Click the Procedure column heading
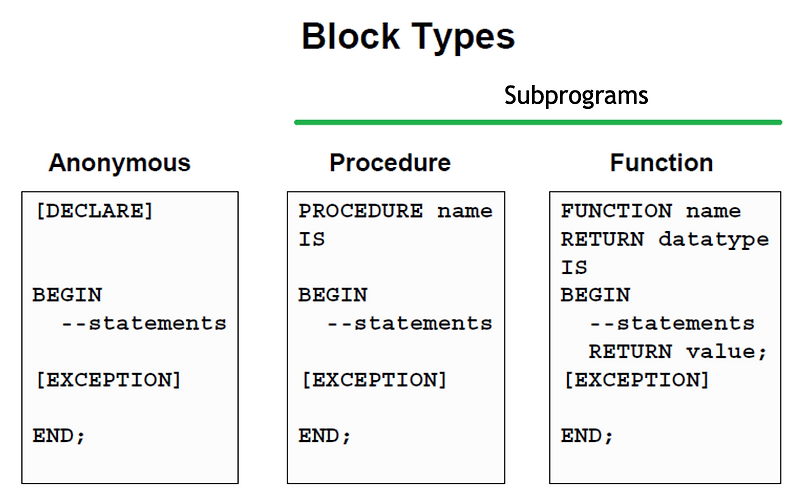The image size is (800, 501). (x=390, y=163)
